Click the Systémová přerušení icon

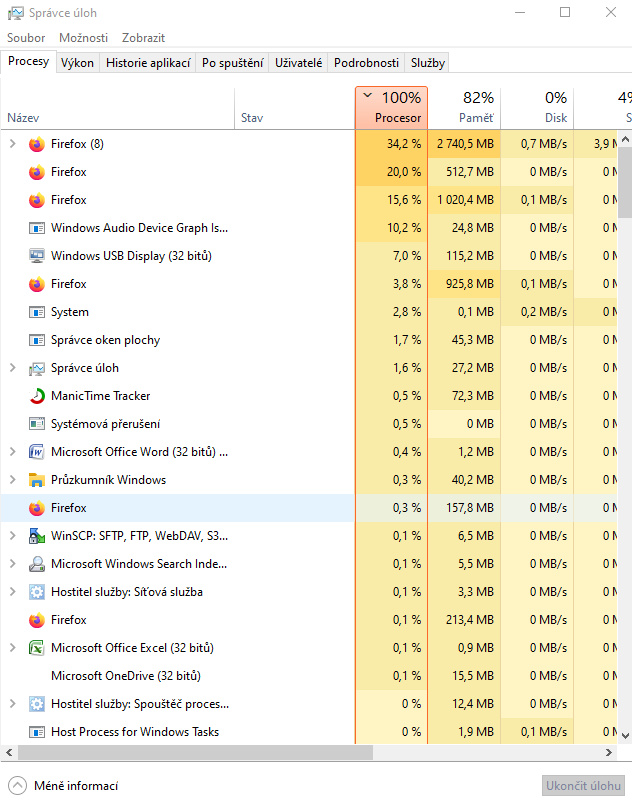[x=37, y=424]
